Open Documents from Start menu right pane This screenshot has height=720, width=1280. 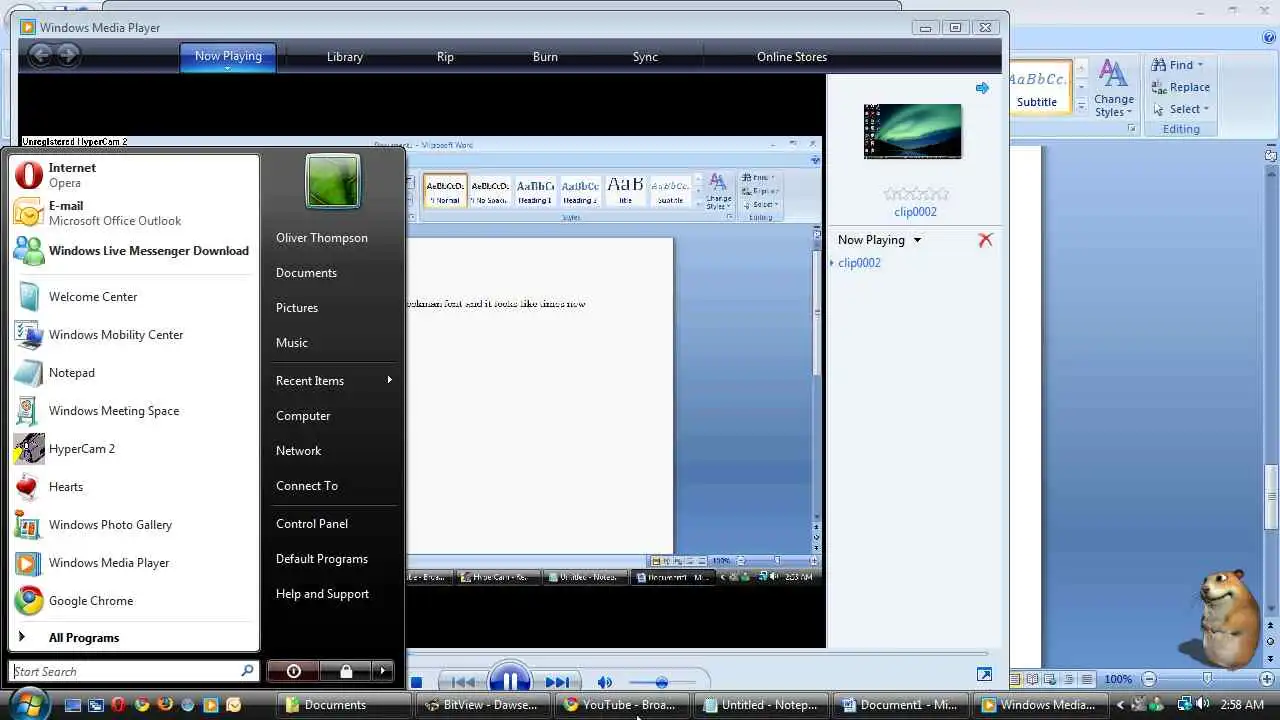pos(306,273)
